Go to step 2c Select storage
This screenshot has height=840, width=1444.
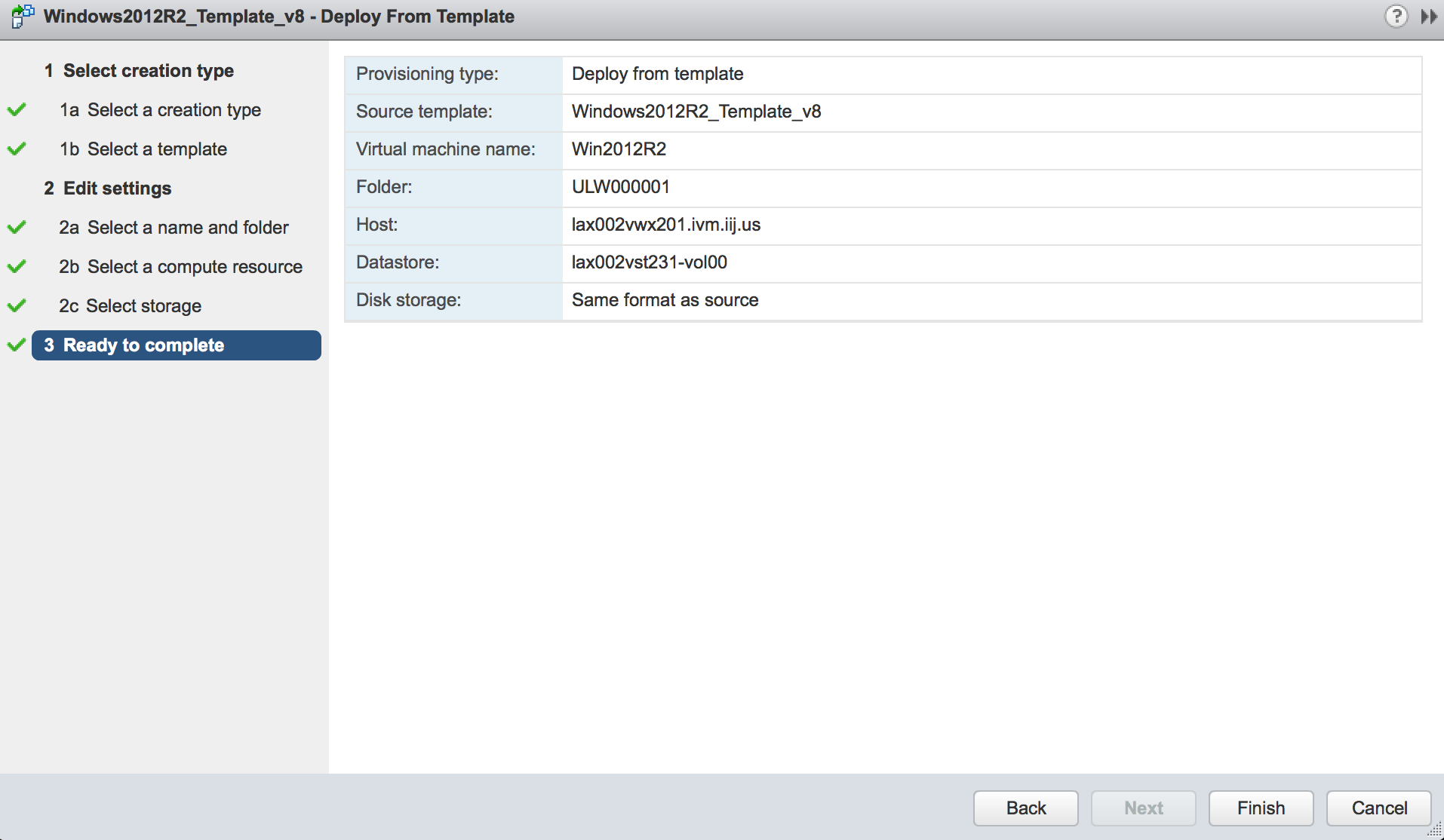130,306
